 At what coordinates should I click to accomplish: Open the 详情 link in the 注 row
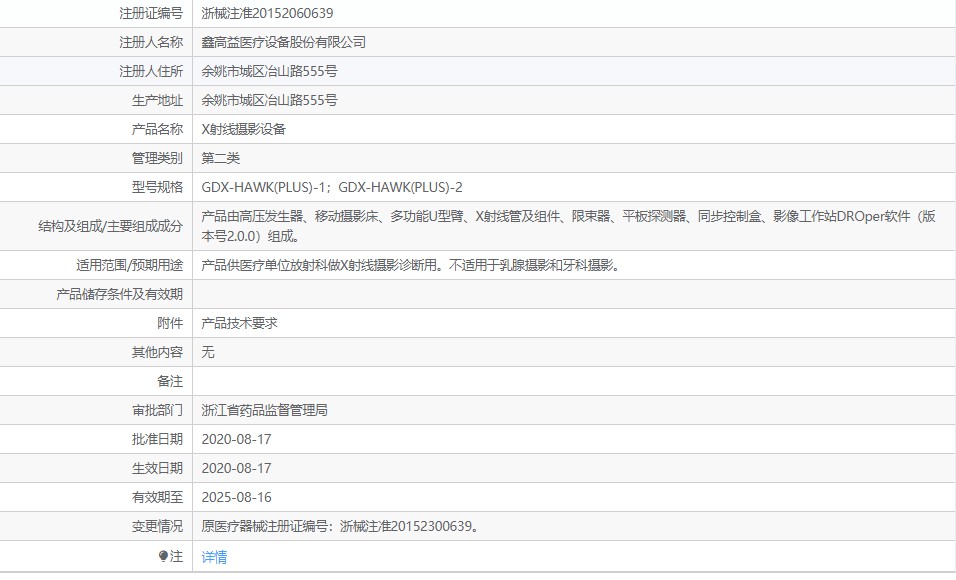pyautogui.click(x=214, y=557)
